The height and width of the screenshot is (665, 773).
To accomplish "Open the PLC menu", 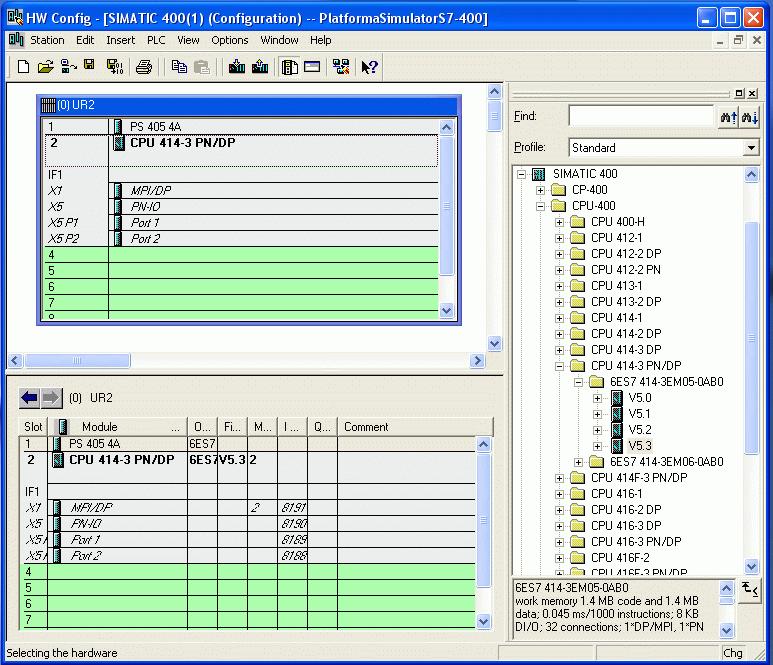I will 156,40.
